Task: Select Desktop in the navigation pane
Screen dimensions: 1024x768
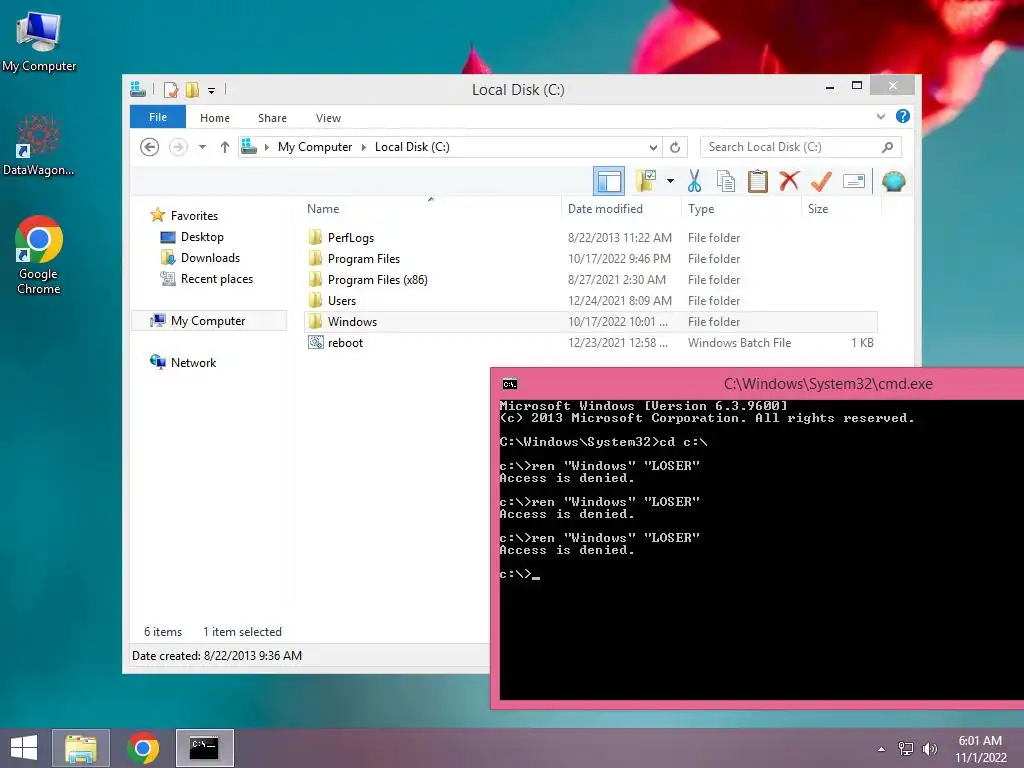Action: click(202, 237)
